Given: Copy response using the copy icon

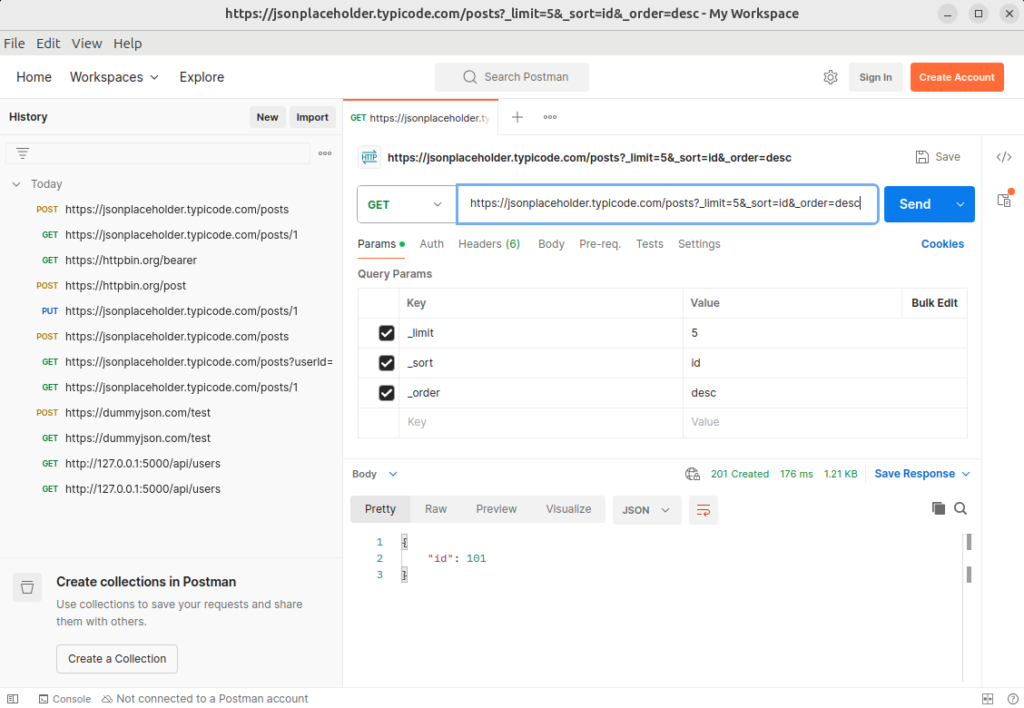Looking at the screenshot, I should (x=938, y=508).
